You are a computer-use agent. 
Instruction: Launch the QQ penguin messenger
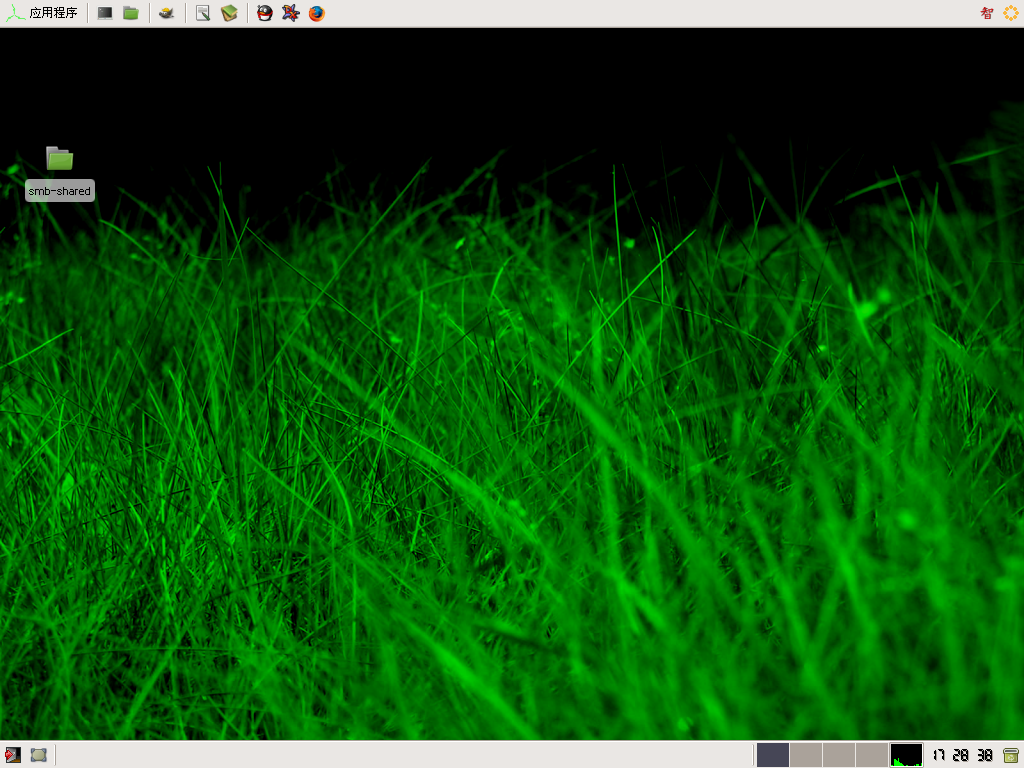264,13
